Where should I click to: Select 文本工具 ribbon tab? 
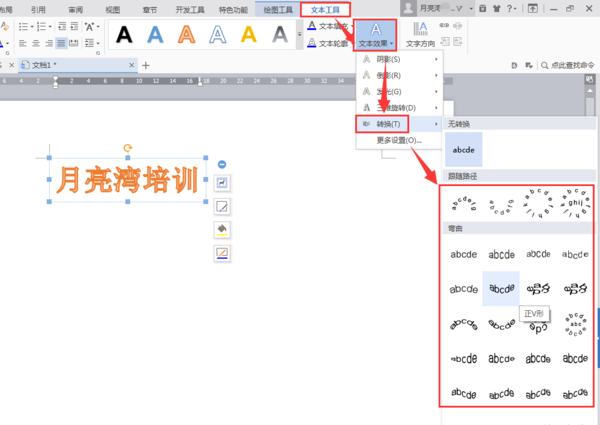click(x=325, y=9)
